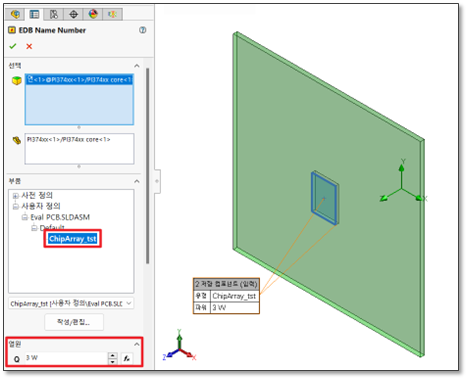
Task: Switch to the FeatureManager design tree tab
Action: 15,14
